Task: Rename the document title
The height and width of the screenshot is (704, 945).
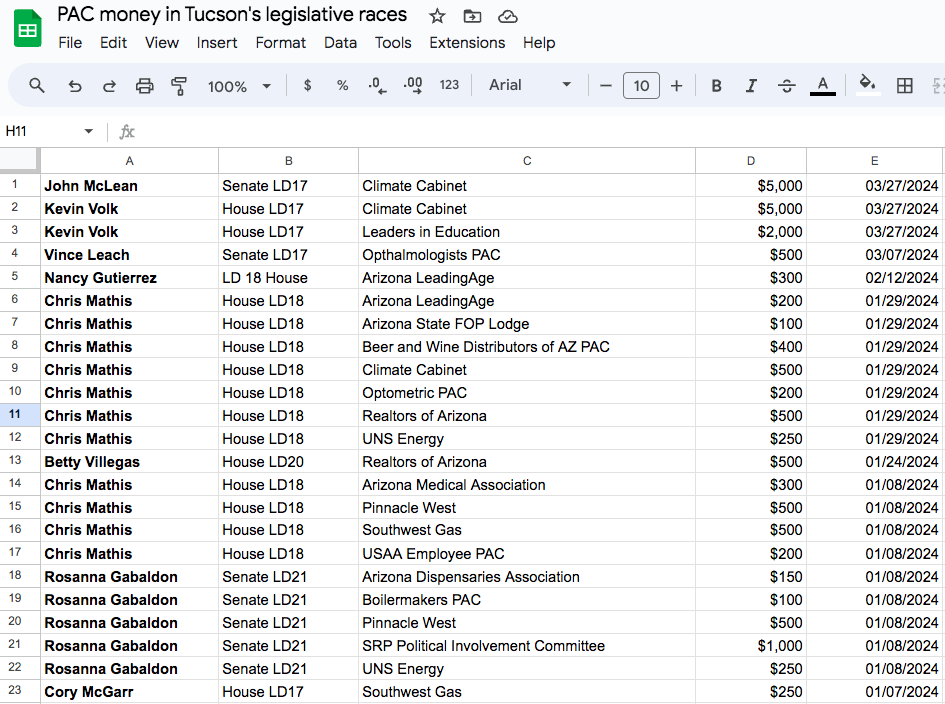Action: (x=232, y=14)
